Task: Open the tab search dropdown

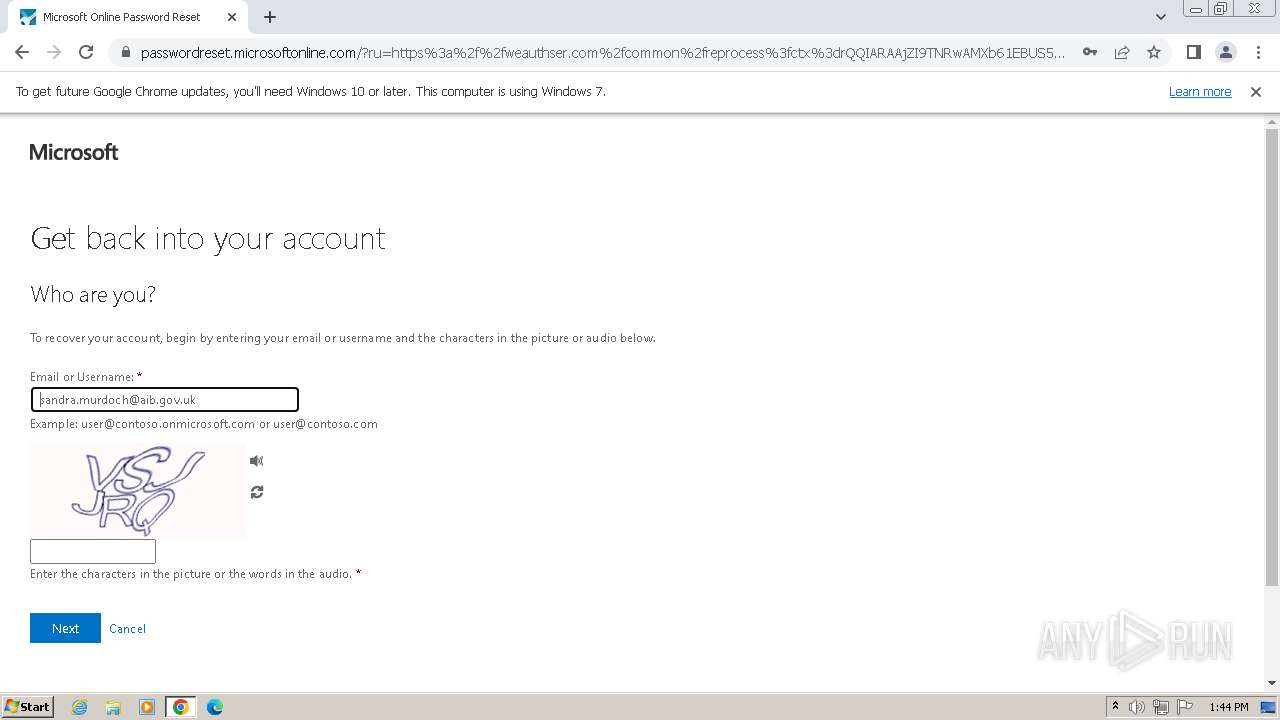Action: click(1161, 17)
